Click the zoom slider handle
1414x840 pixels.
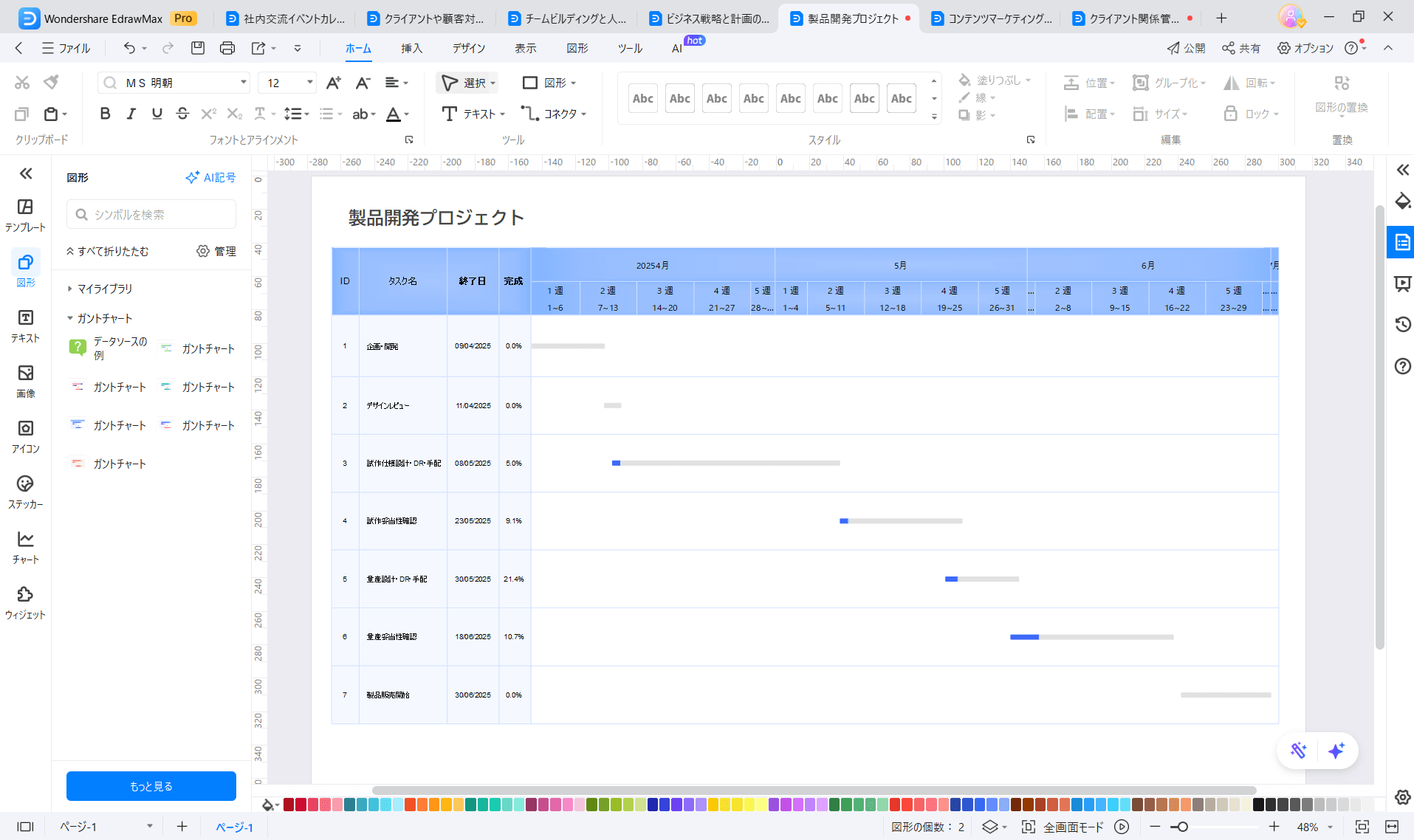pyautogui.click(x=1182, y=827)
